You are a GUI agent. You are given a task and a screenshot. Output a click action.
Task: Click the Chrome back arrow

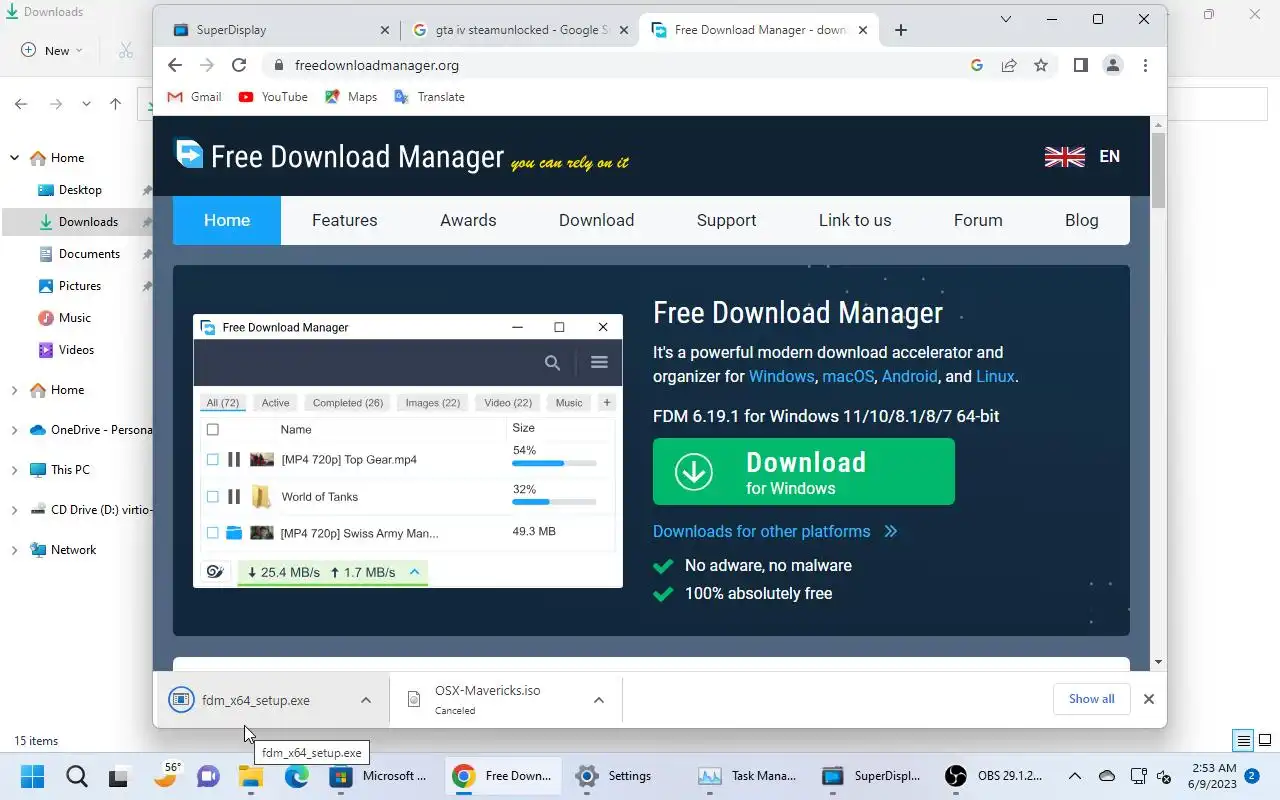tap(175, 65)
